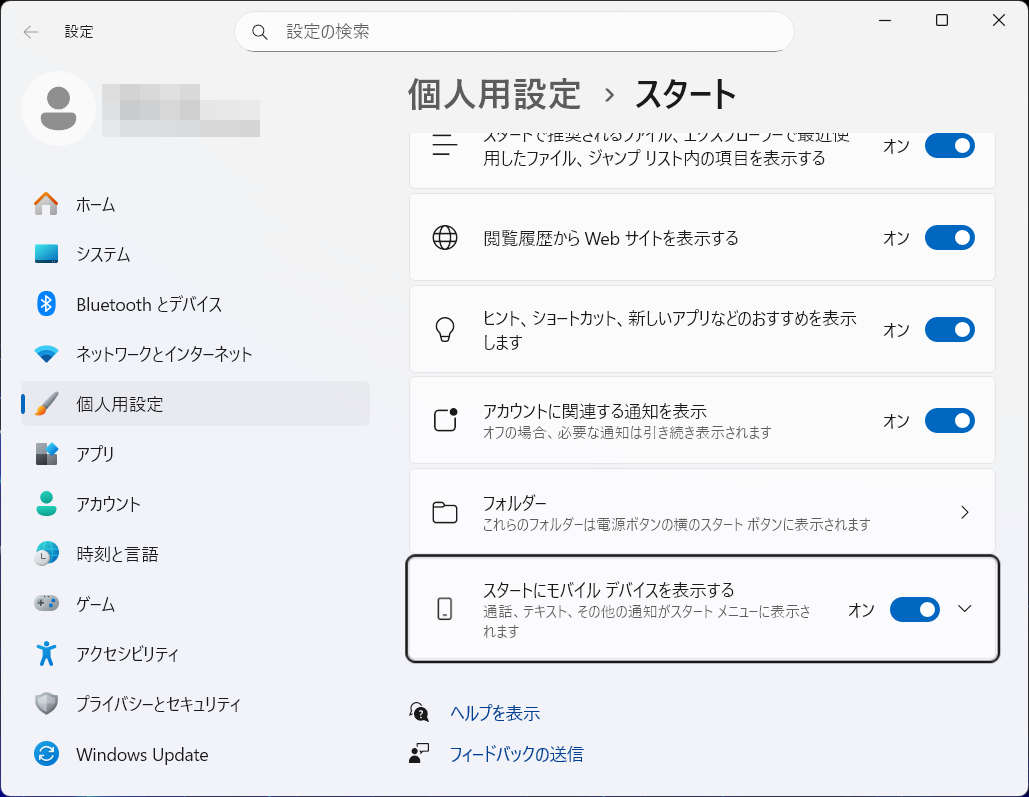Click 個人用設定 in the breadcrumb heading
1029x797 pixels.
click(494, 94)
